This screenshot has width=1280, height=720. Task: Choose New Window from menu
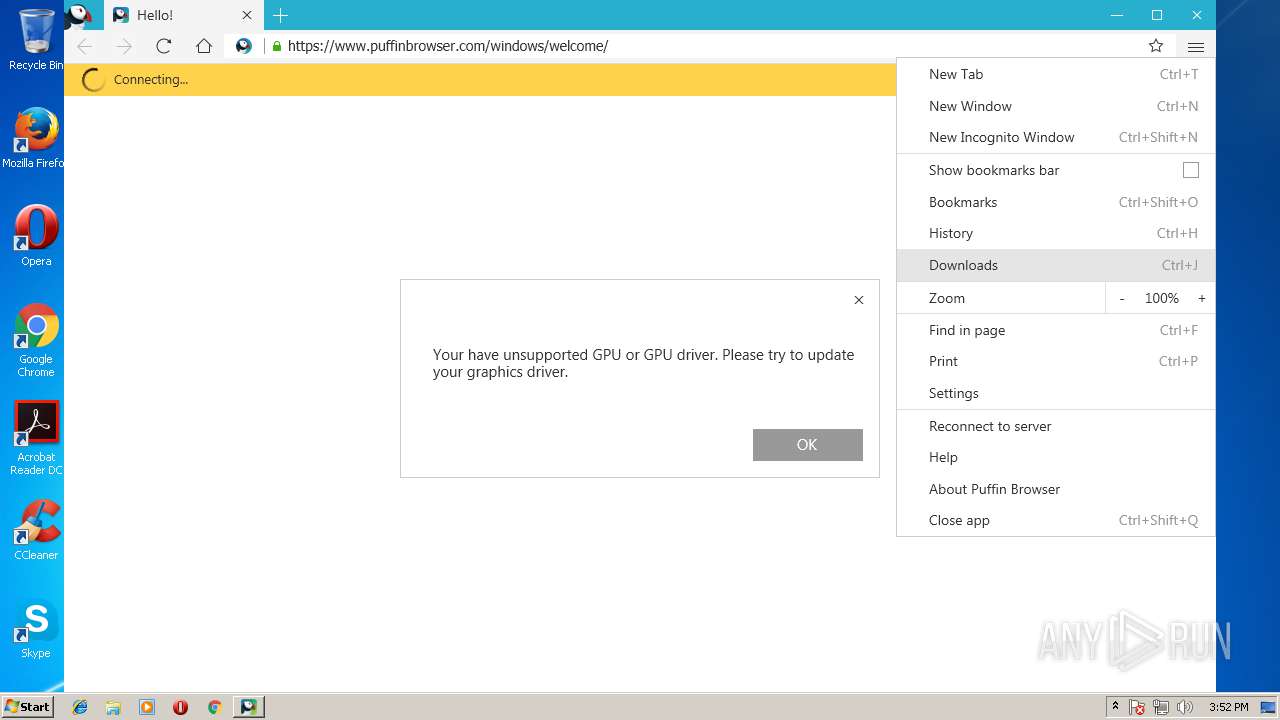[x=1056, y=106]
